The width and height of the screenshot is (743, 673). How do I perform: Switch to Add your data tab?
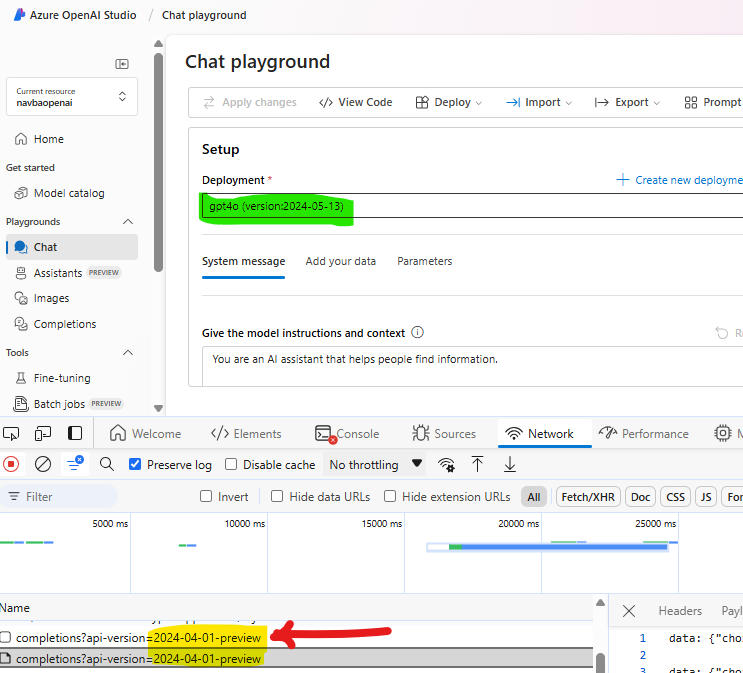click(341, 262)
